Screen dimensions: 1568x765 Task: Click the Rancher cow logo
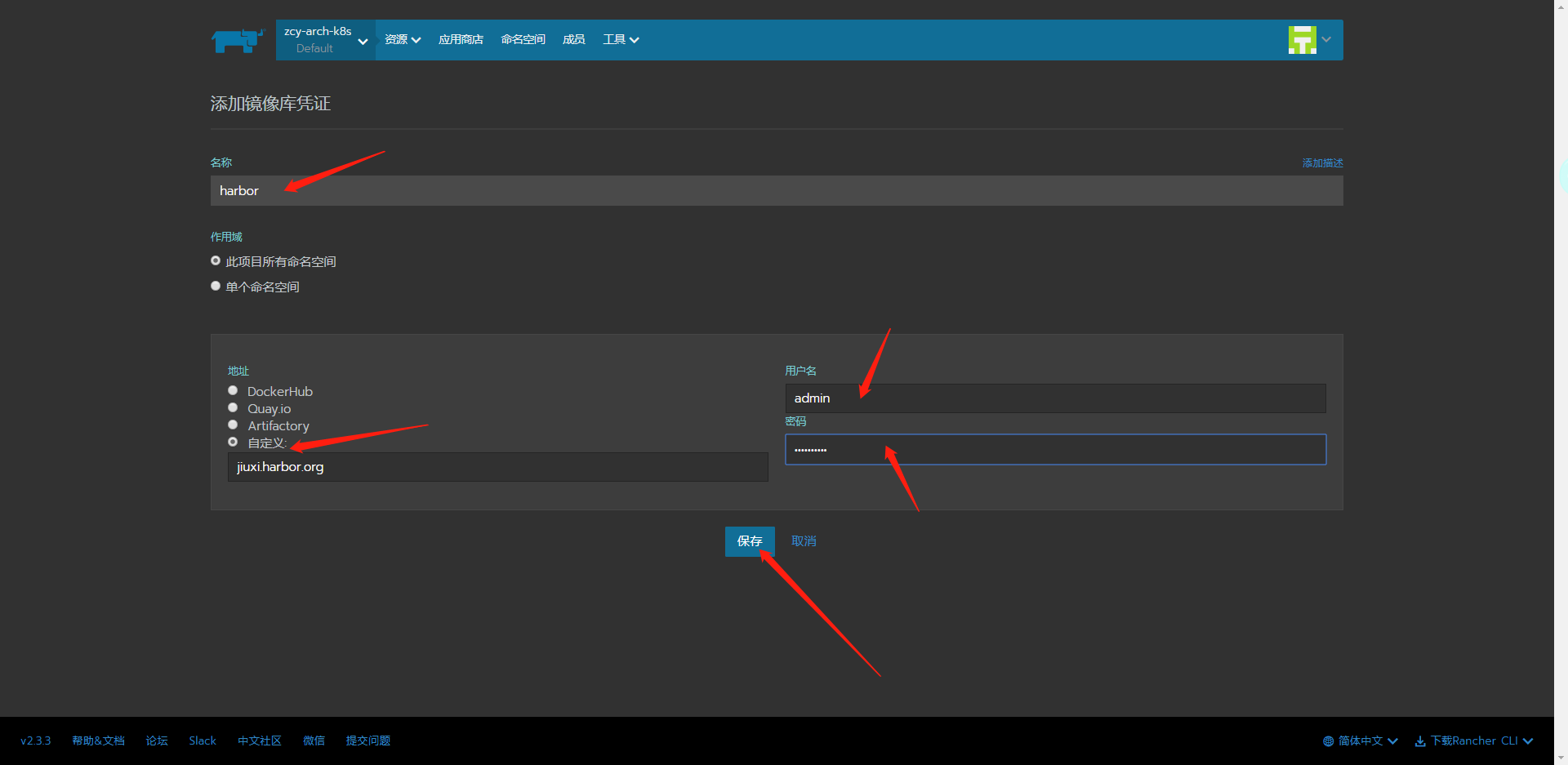(238, 40)
